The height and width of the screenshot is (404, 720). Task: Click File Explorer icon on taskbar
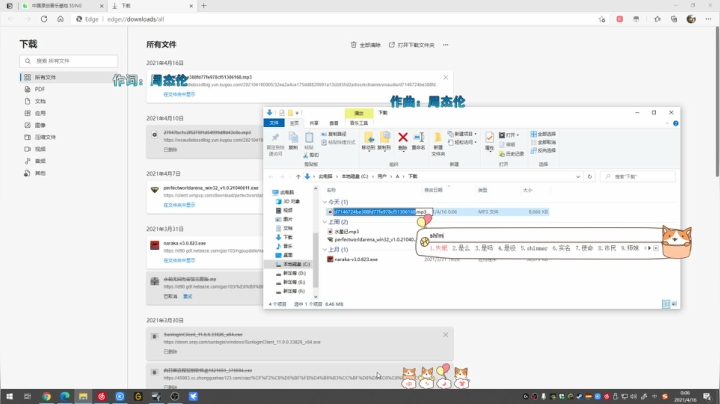(83, 396)
